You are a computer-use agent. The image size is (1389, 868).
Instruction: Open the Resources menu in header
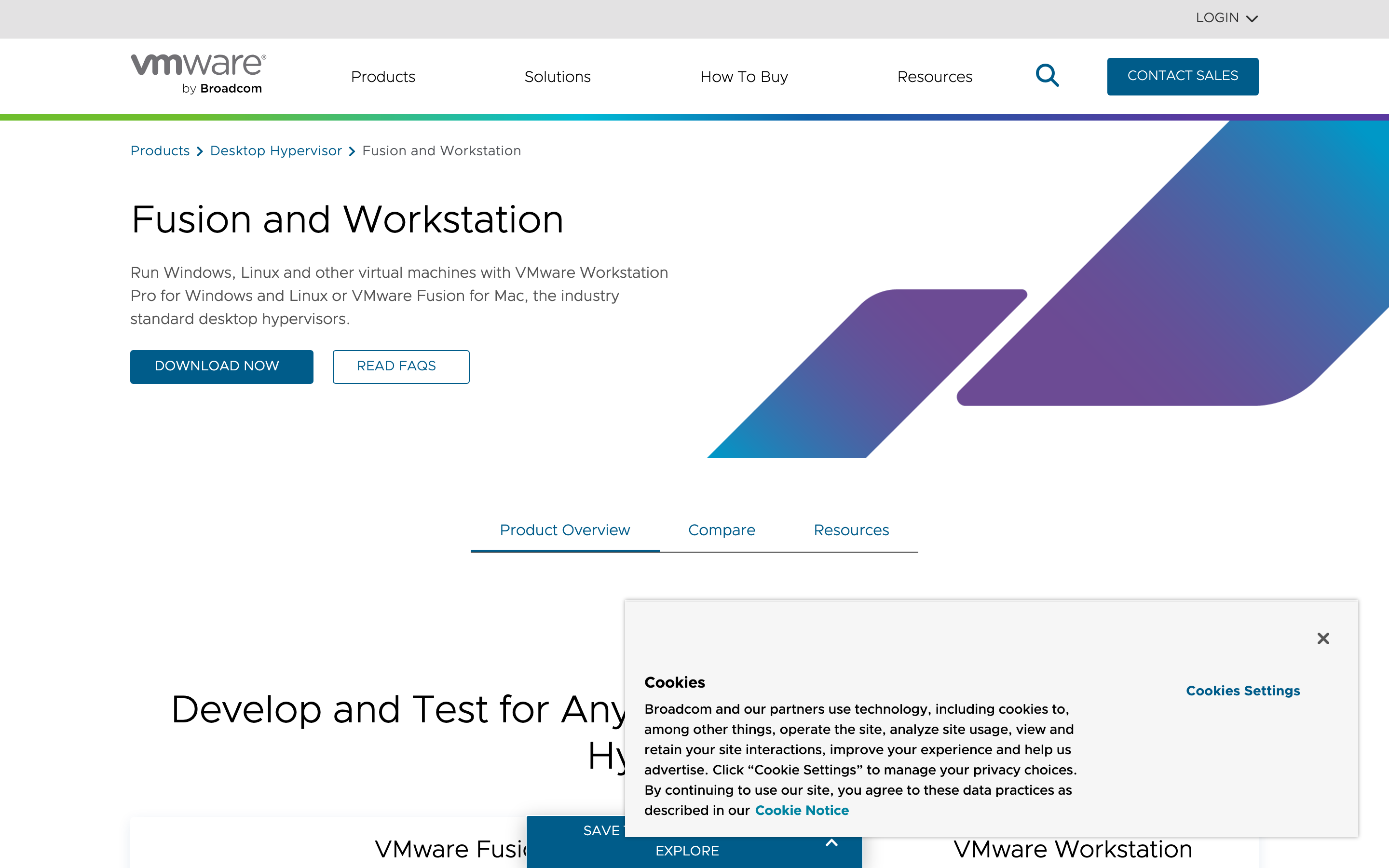[x=934, y=77]
